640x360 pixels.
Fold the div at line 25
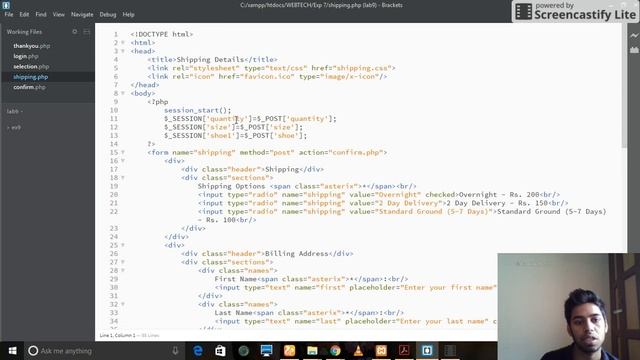tap(123, 245)
